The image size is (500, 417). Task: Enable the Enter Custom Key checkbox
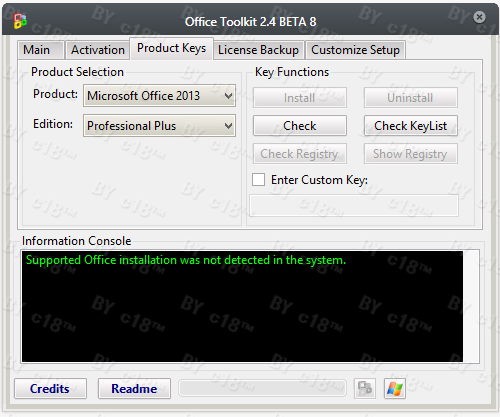(259, 179)
